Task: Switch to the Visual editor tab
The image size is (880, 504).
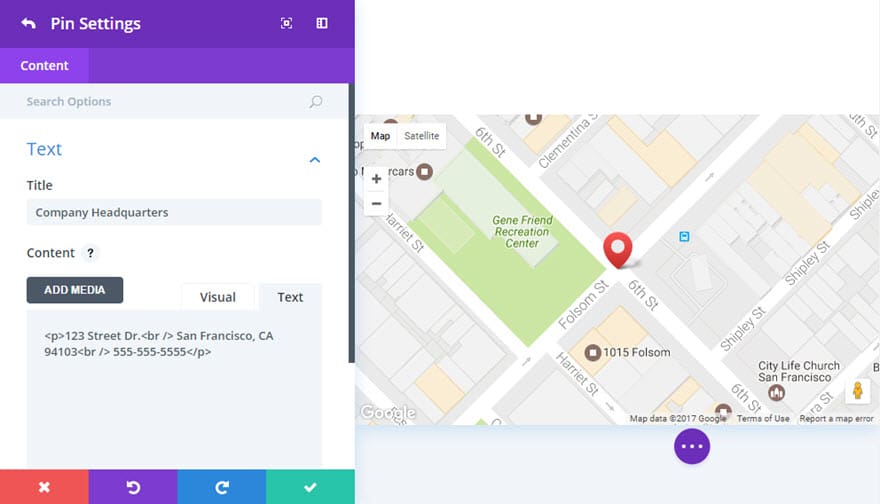Action: coord(217,297)
